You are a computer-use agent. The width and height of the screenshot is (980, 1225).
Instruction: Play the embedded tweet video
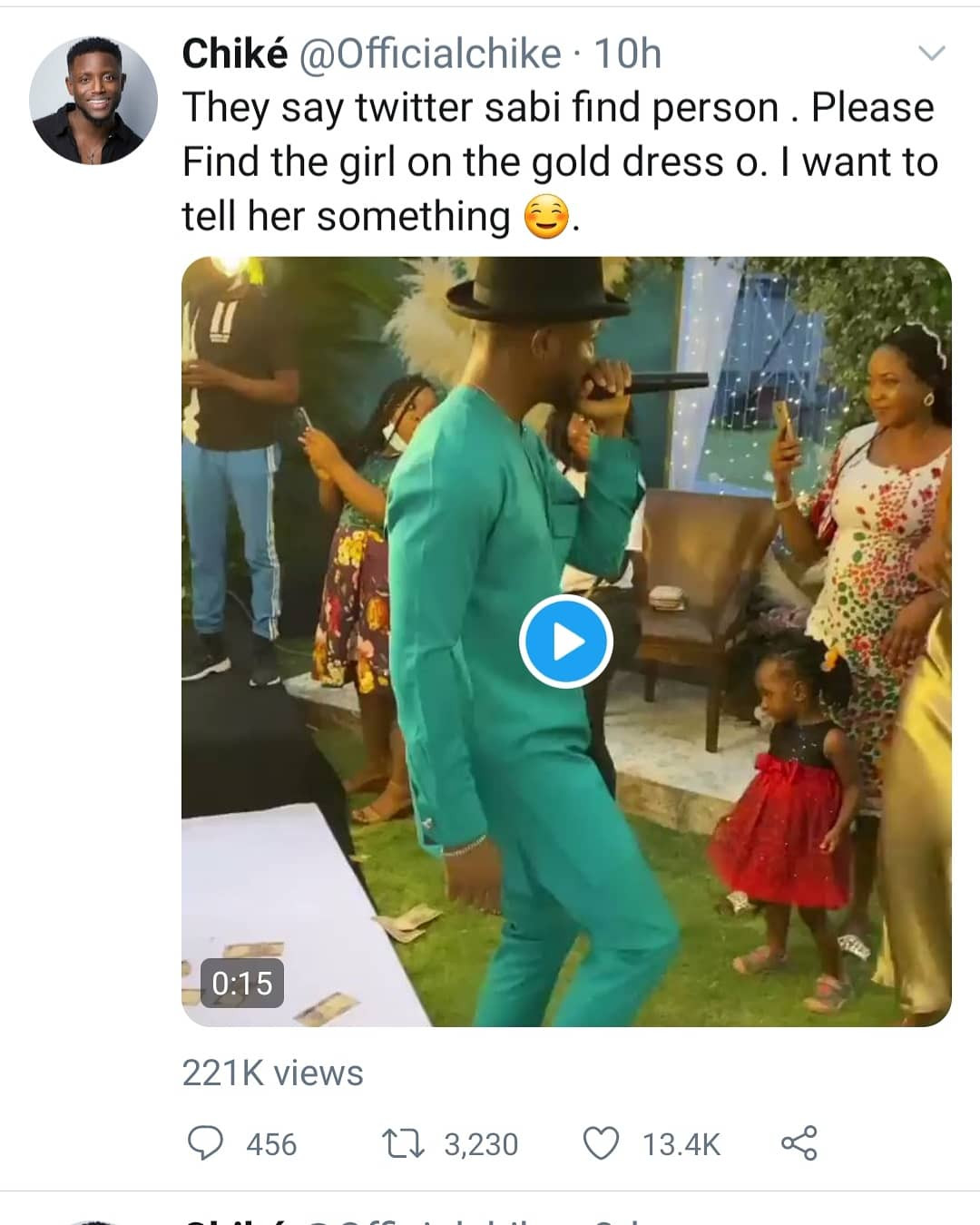point(566,642)
